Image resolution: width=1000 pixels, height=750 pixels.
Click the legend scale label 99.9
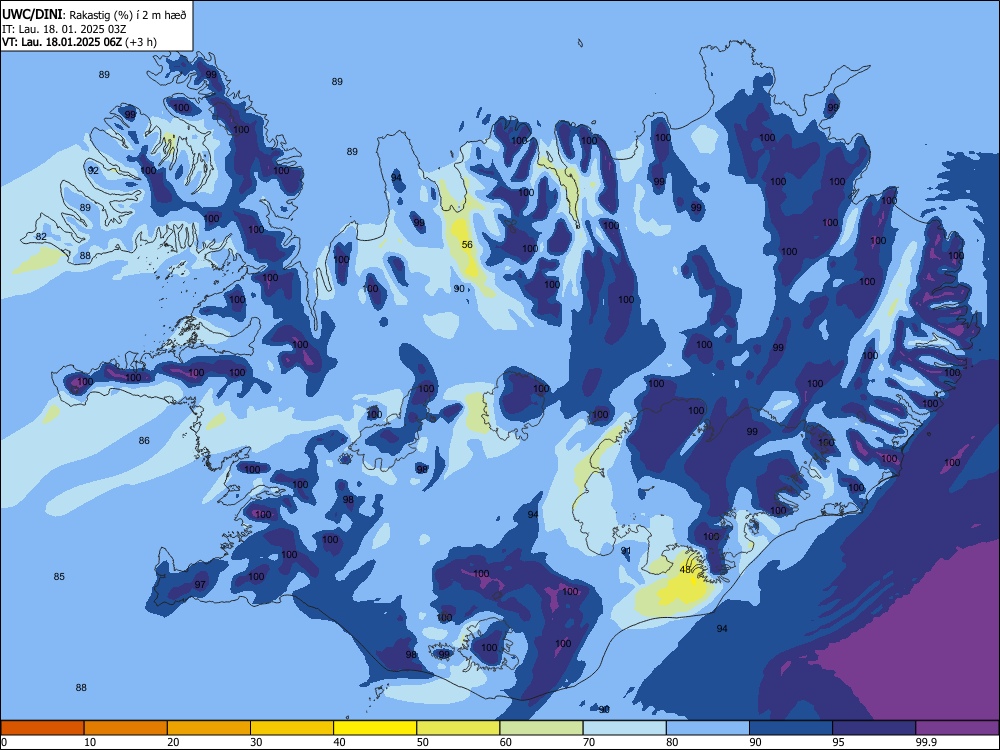[925, 742]
